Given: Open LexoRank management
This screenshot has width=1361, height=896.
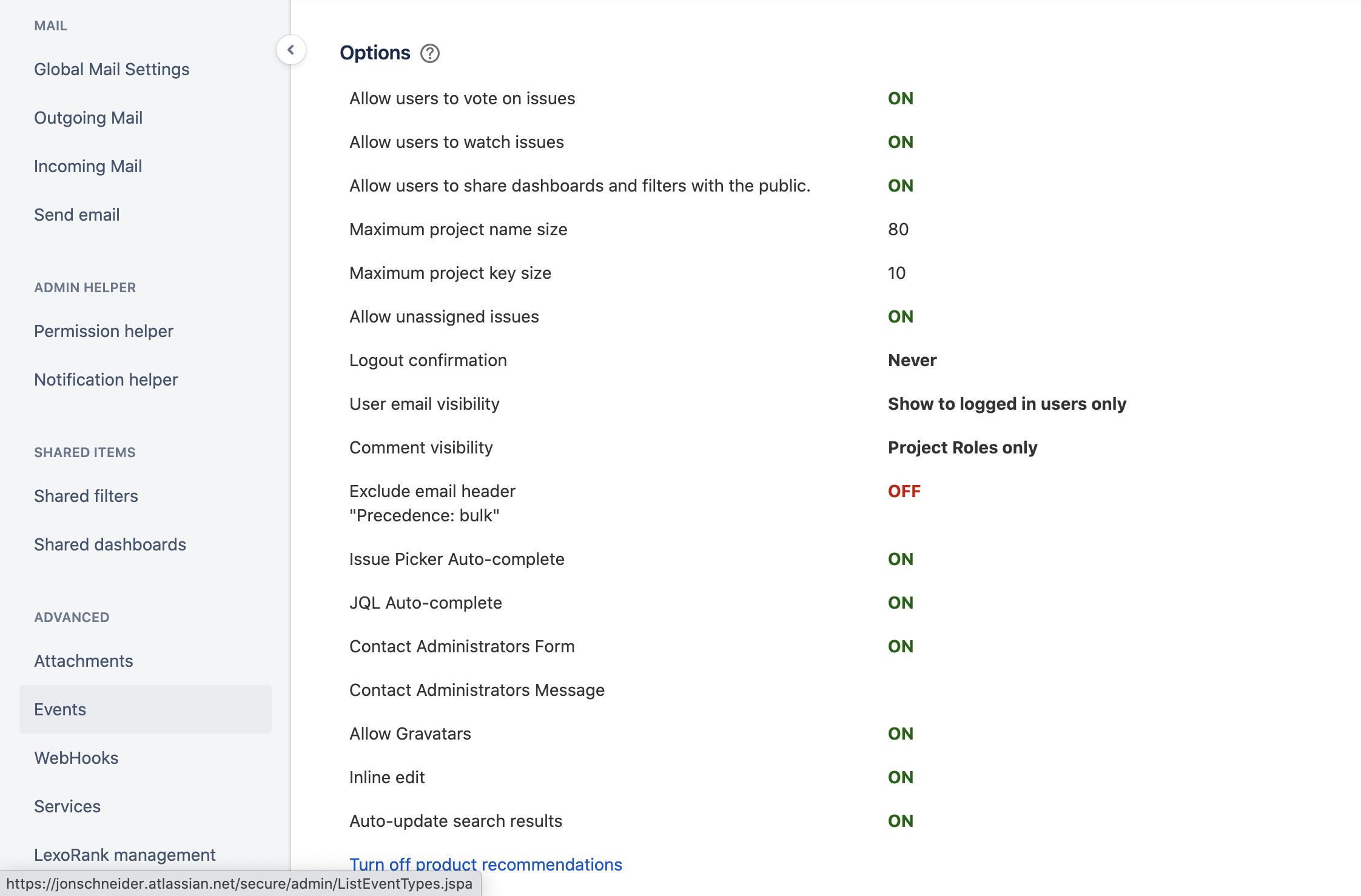Looking at the screenshot, I should 125,855.
